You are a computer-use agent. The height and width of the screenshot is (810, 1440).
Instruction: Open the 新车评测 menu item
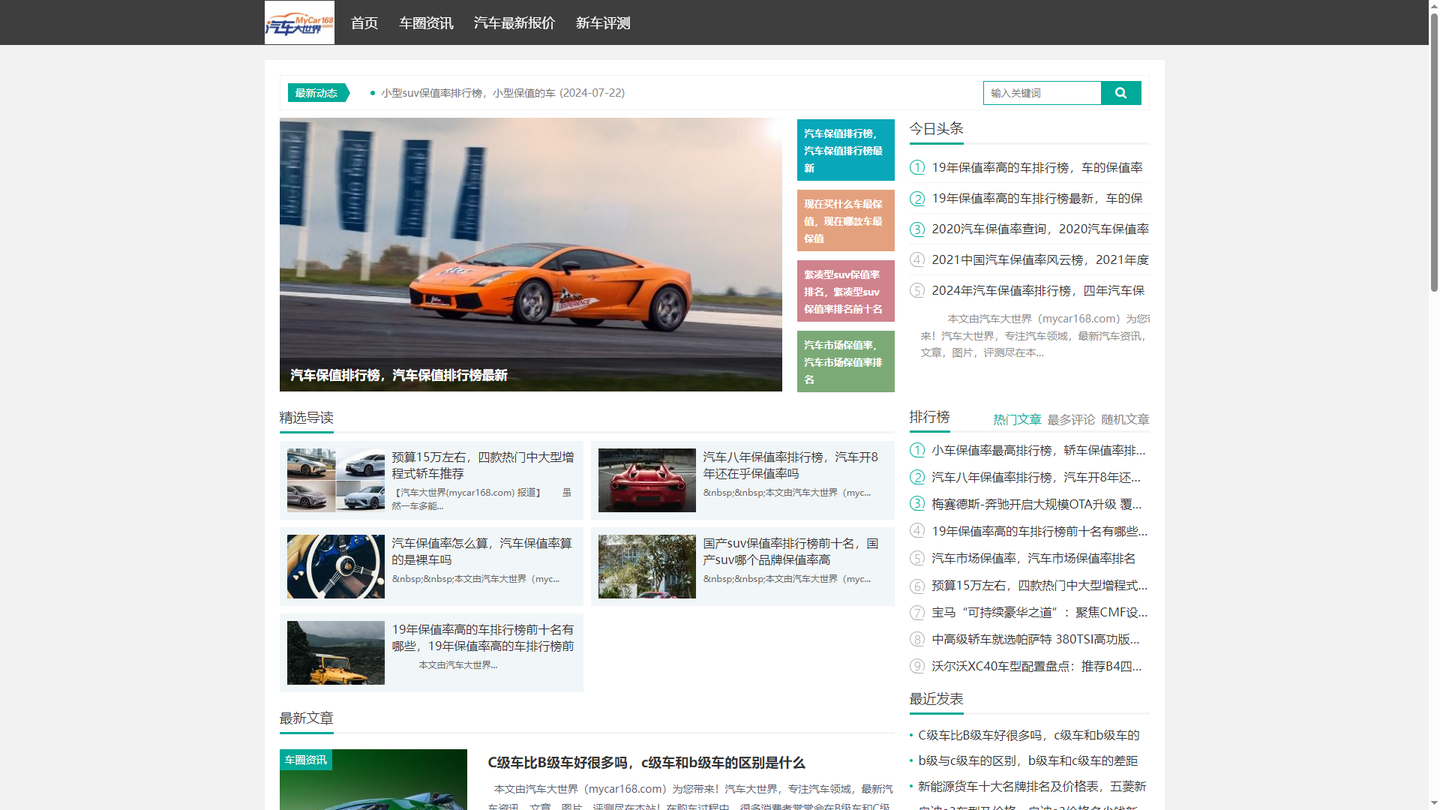603,23
